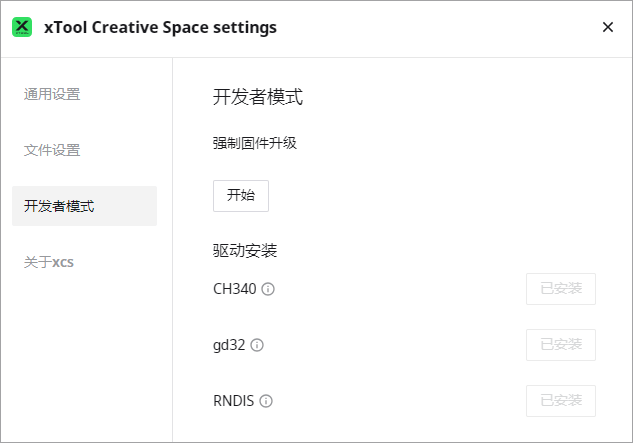Click the 已安装 button beside gd32
This screenshot has height=443, width=633.
tap(561, 345)
